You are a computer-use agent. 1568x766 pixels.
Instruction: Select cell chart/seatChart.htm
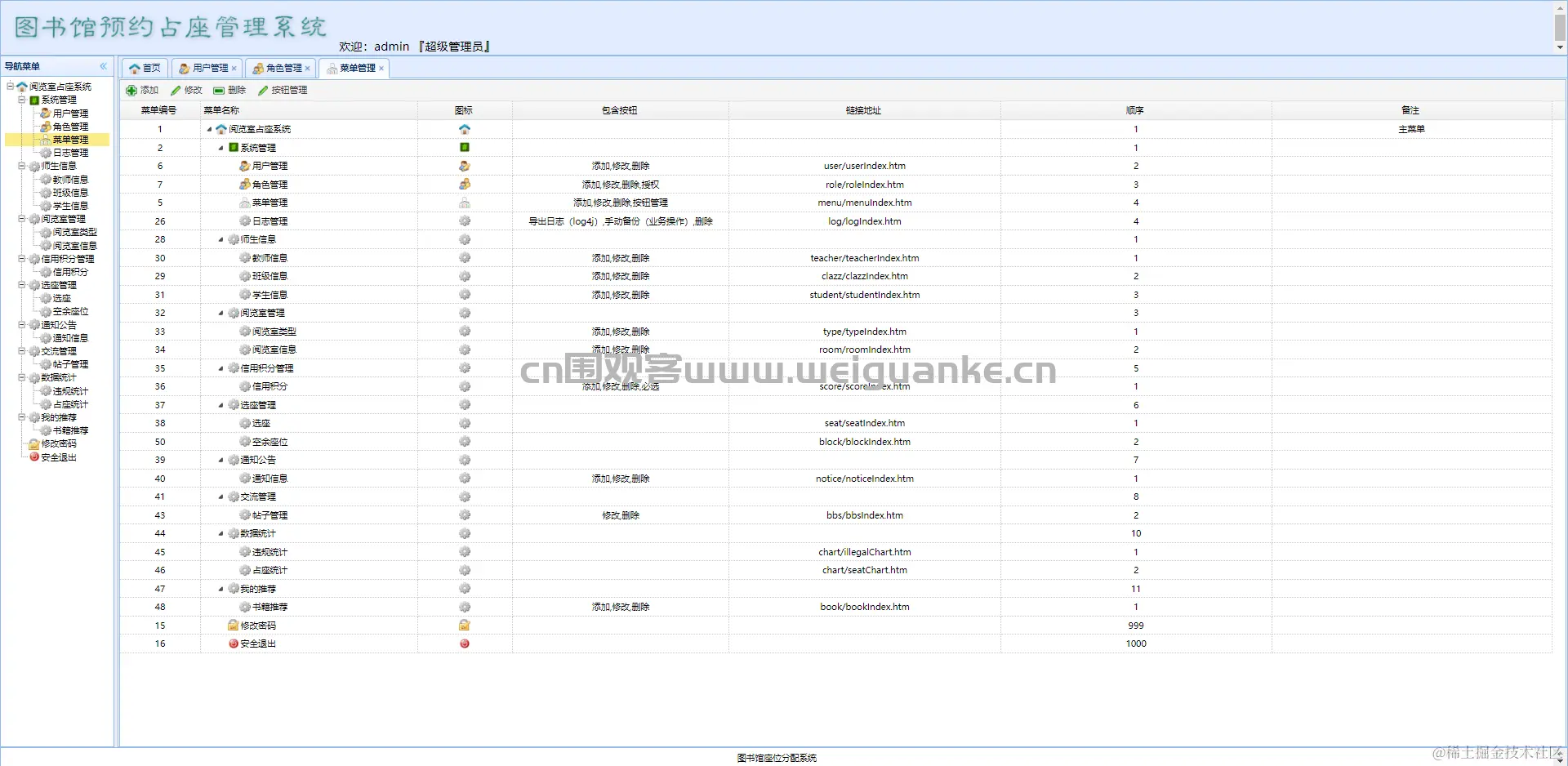pyautogui.click(x=864, y=570)
